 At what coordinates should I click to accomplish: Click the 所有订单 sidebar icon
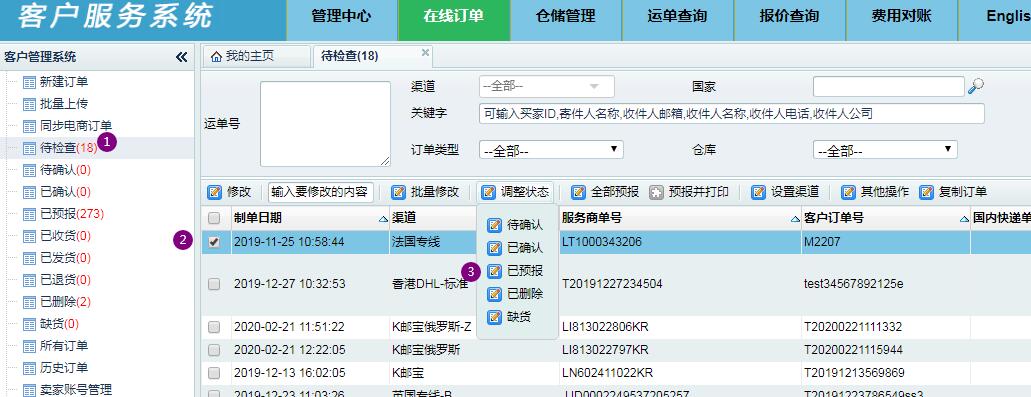(29, 346)
